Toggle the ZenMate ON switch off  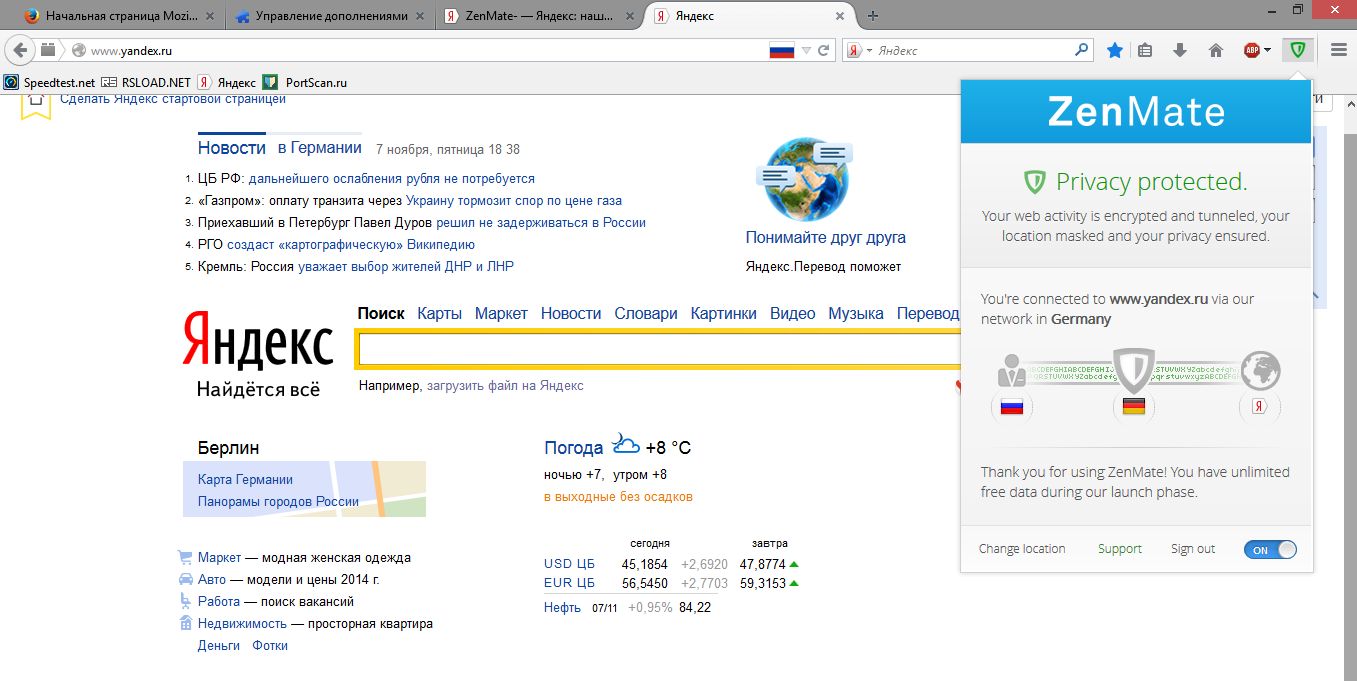pyautogui.click(x=1270, y=550)
